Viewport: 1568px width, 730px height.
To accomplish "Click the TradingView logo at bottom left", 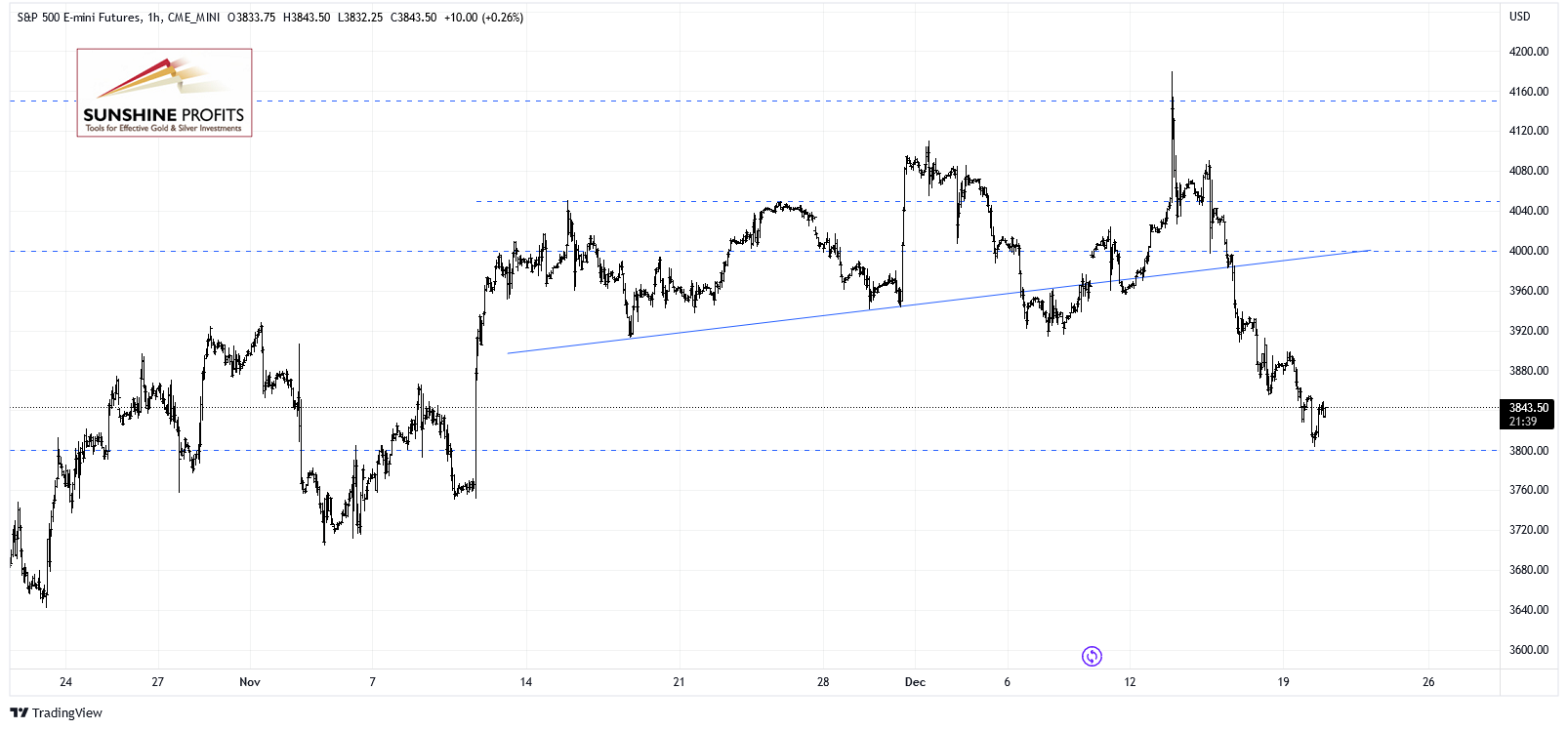I will pyautogui.click(x=56, y=712).
